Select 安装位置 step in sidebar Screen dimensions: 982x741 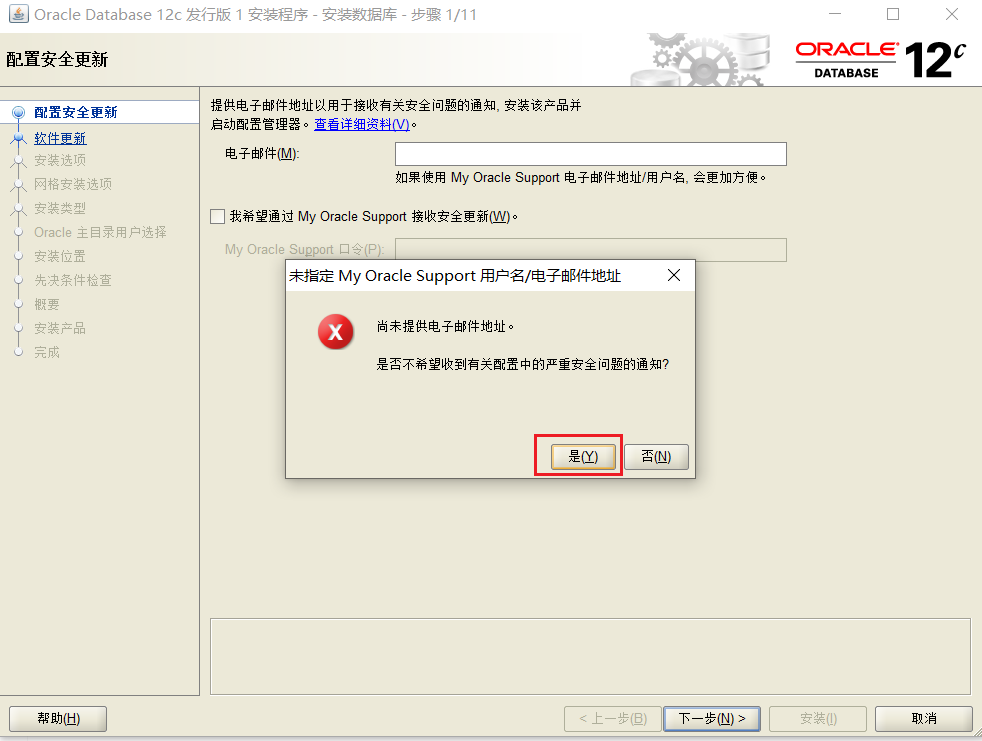tap(60, 256)
